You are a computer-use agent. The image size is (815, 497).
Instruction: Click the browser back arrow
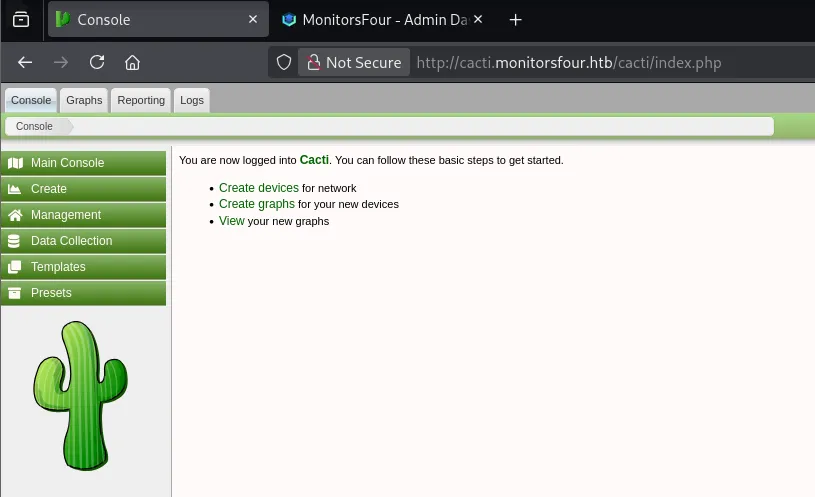(25, 62)
